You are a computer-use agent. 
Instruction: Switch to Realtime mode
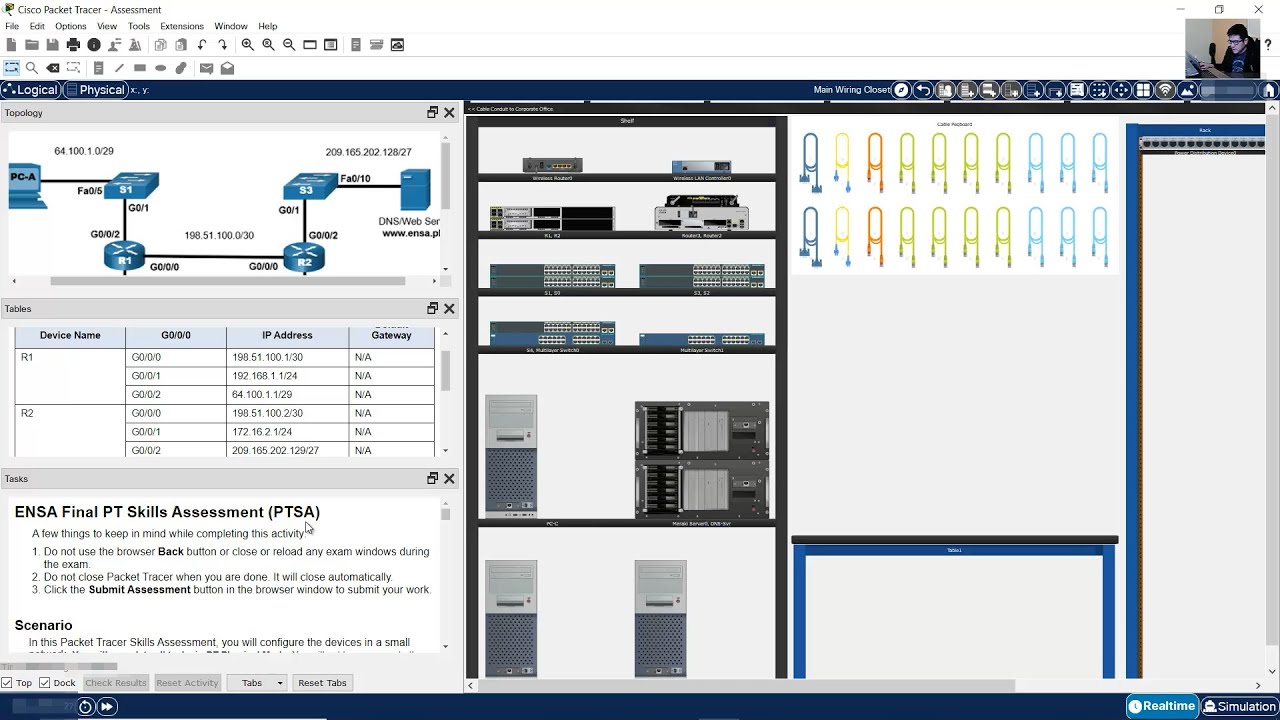click(1162, 706)
